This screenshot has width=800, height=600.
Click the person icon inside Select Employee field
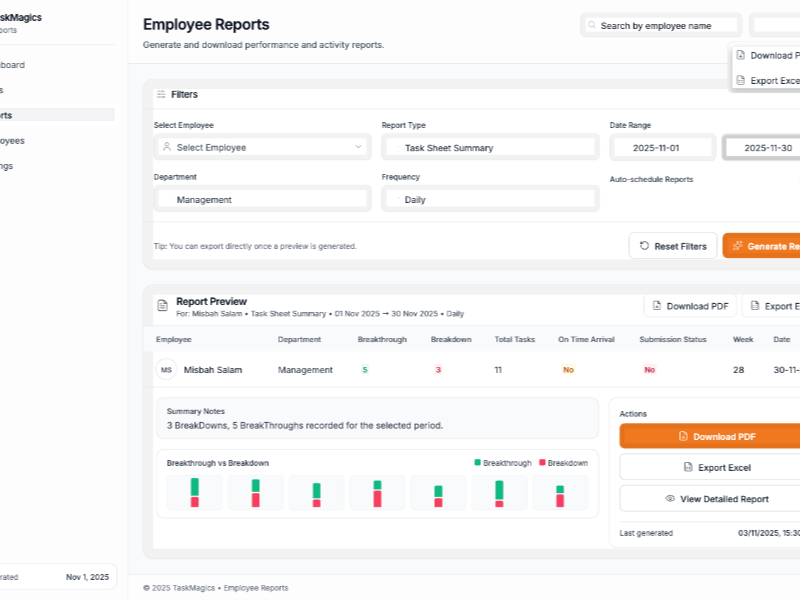click(167, 147)
